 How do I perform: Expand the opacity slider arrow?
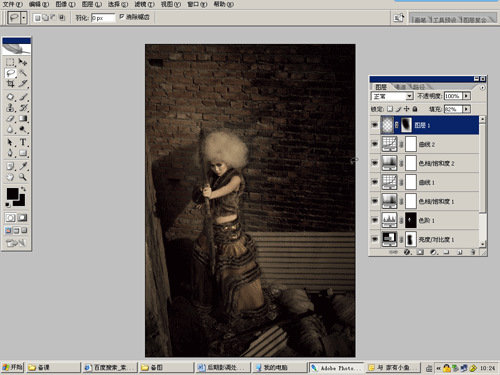(467, 96)
